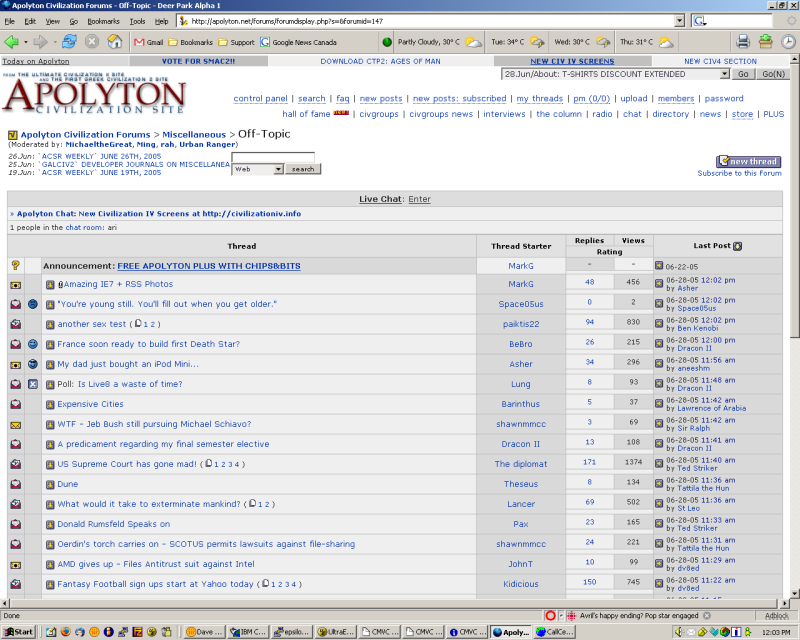Open the Bookmarks menu
The height and width of the screenshot is (640, 800).
pyautogui.click(x=103, y=20)
